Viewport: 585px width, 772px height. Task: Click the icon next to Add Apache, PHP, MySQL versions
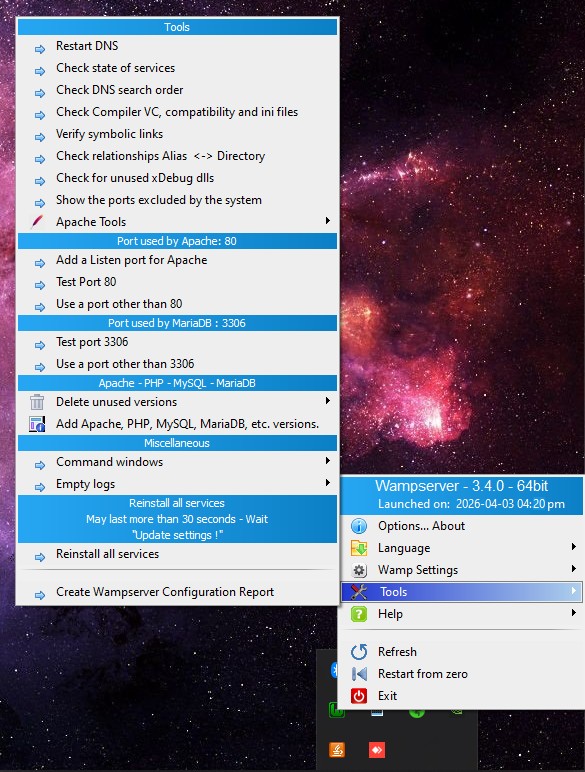coord(37,424)
